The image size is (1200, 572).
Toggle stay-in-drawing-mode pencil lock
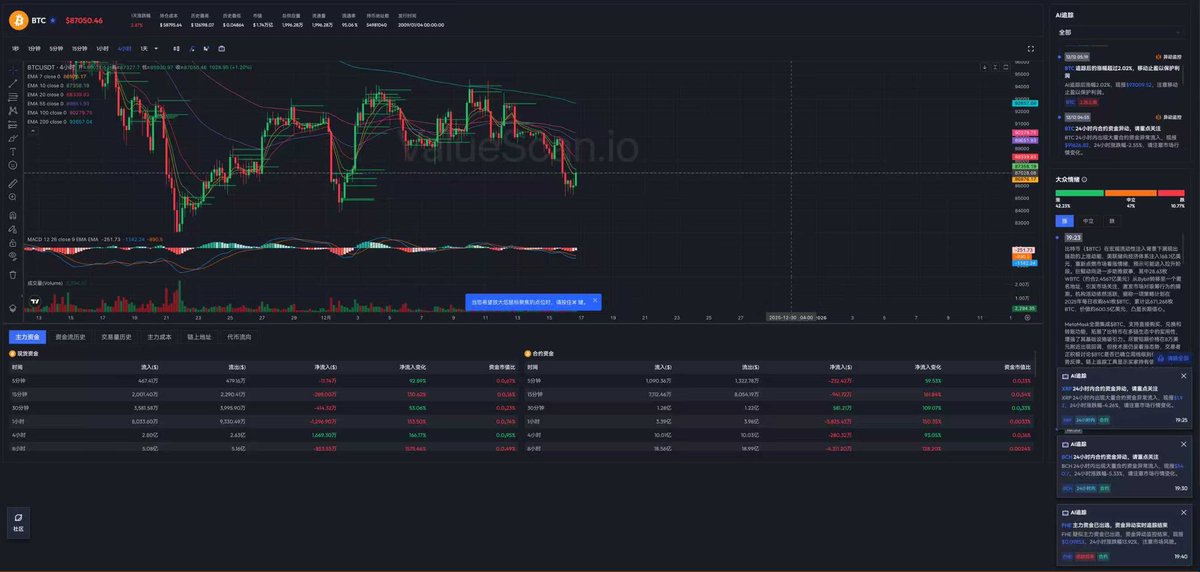tap(13, 229)
